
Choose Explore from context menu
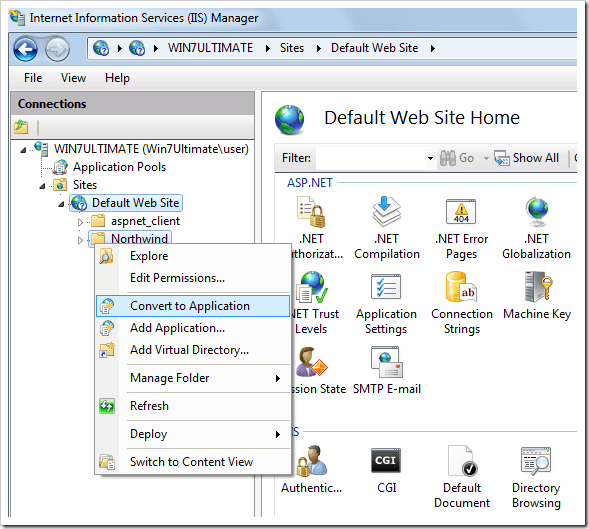tap(193, 256)
